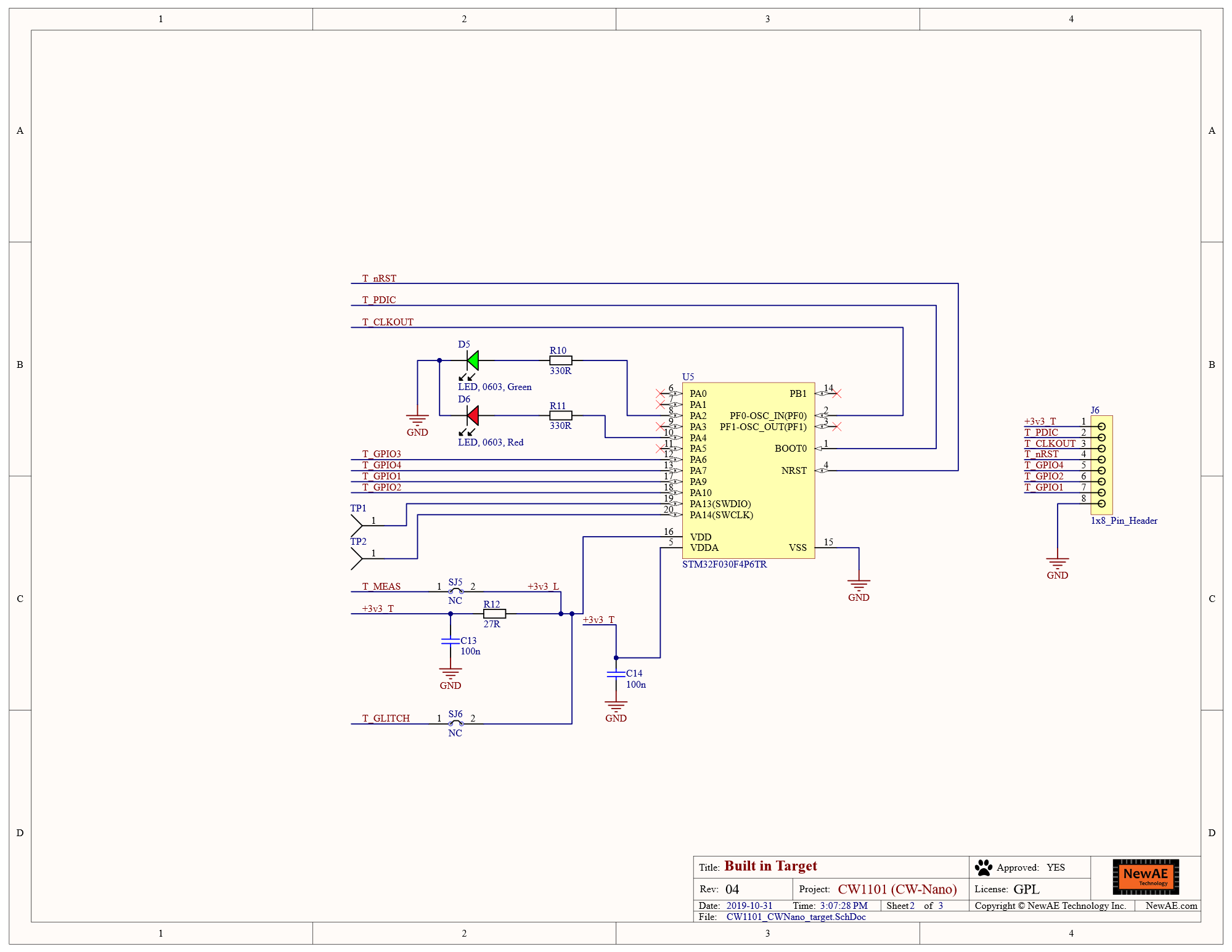Select capacitor C13 100n
The image size is (1232, 952).
pyautogui.click(x=451, y=641)
